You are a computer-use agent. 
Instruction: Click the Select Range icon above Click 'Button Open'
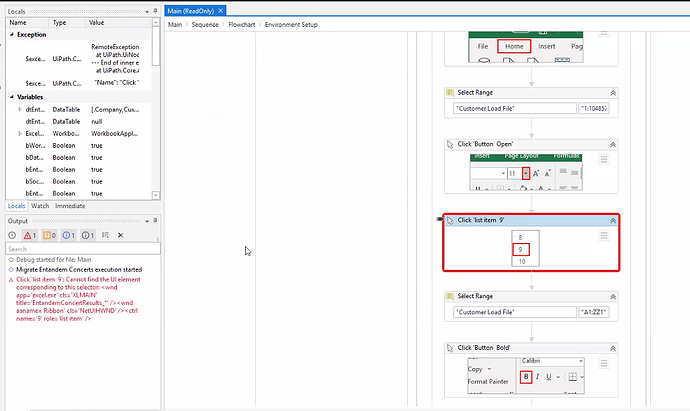[x=450, y=92]
